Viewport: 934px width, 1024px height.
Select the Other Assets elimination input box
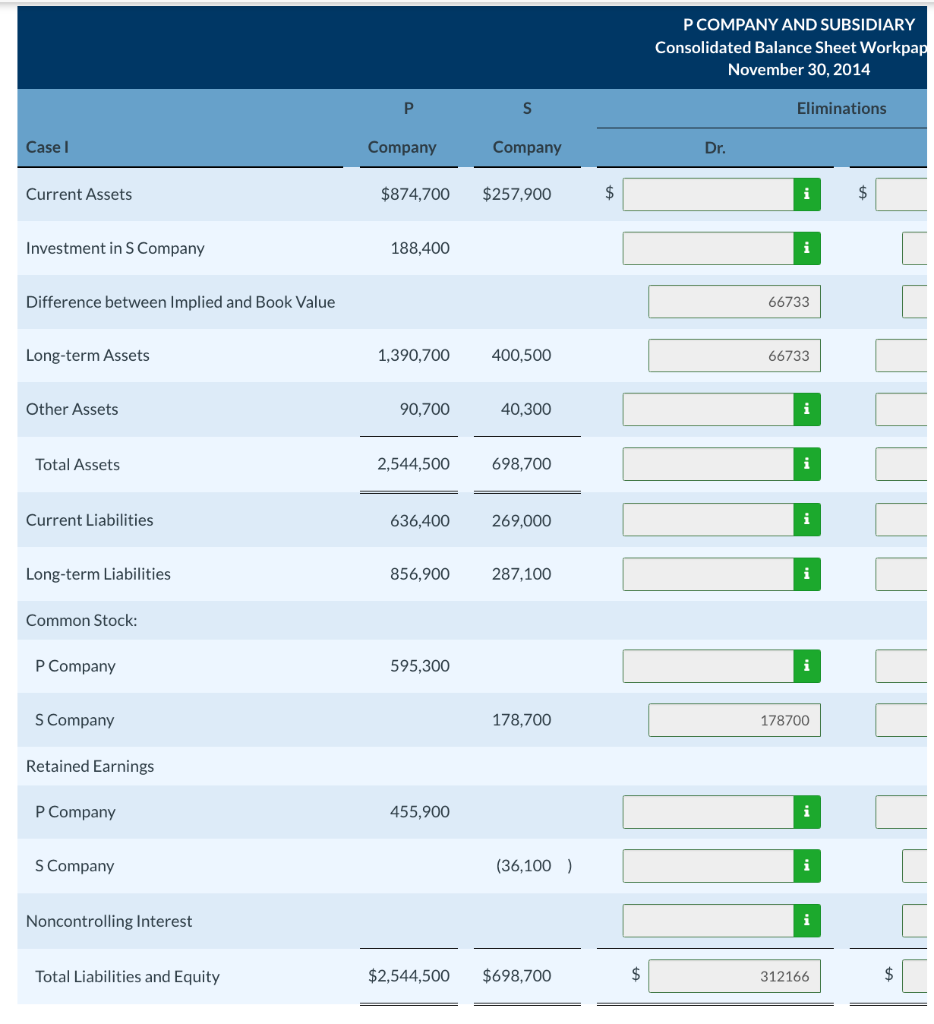(x=710, y=409)
